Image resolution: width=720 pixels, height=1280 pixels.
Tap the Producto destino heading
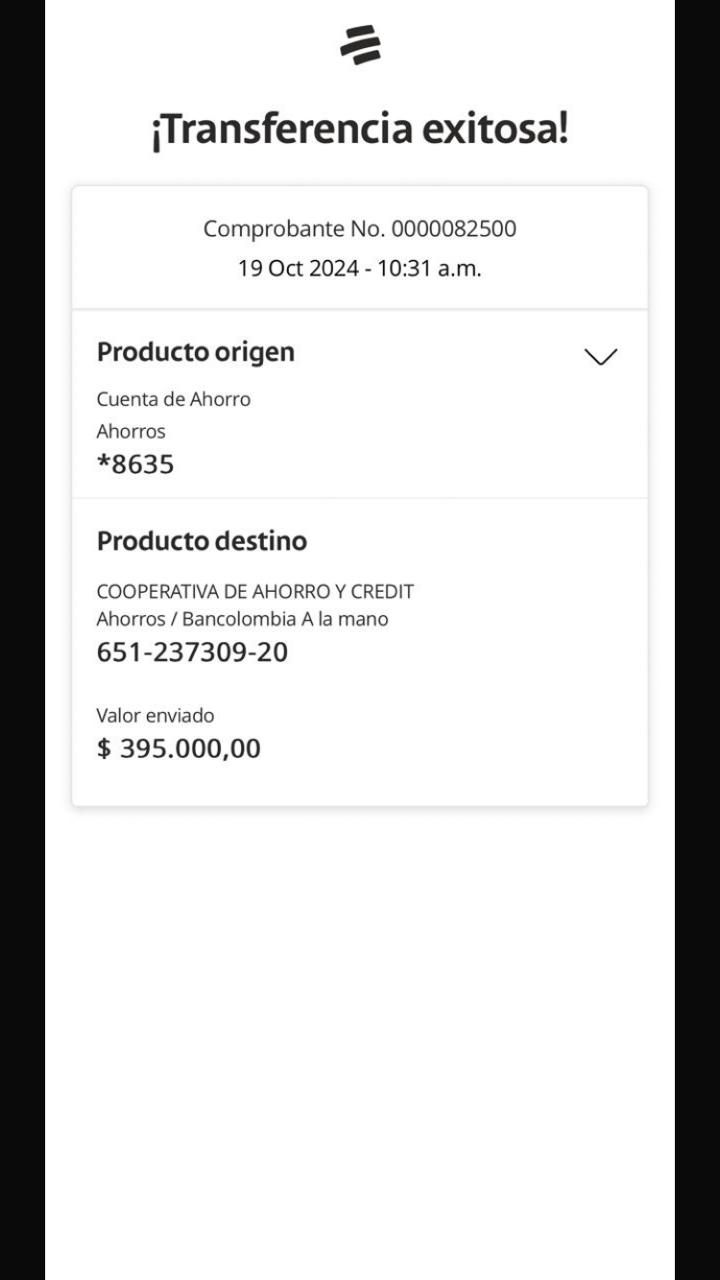(202, 541)
